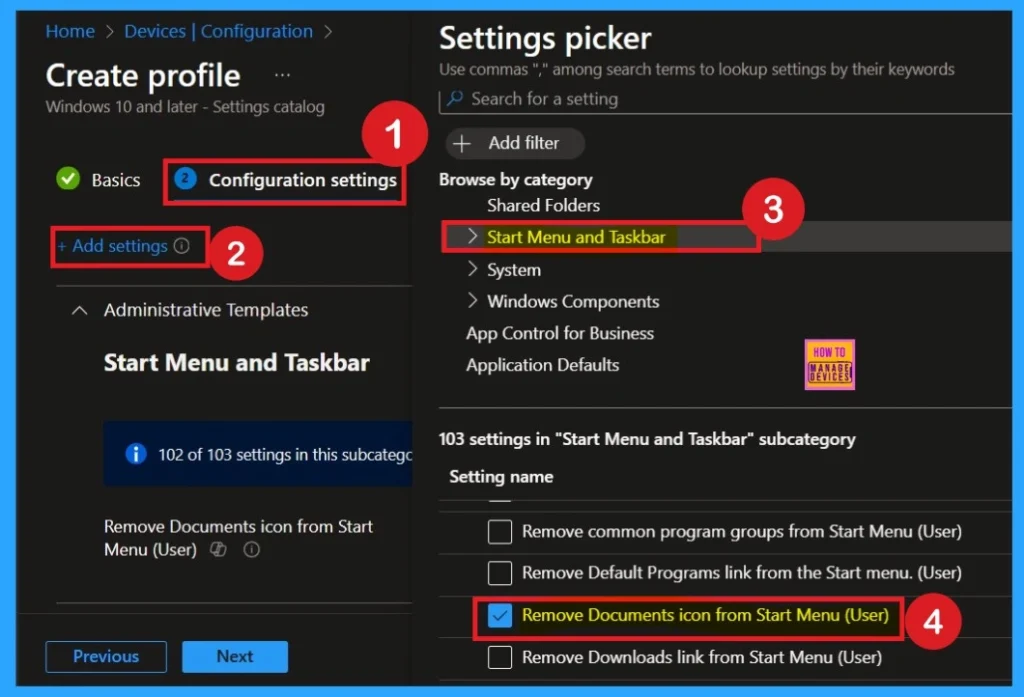Viewport: 1024px width, 697px height.
Task: Click the numbered badge on Configuration settings step
Action: 184,180
